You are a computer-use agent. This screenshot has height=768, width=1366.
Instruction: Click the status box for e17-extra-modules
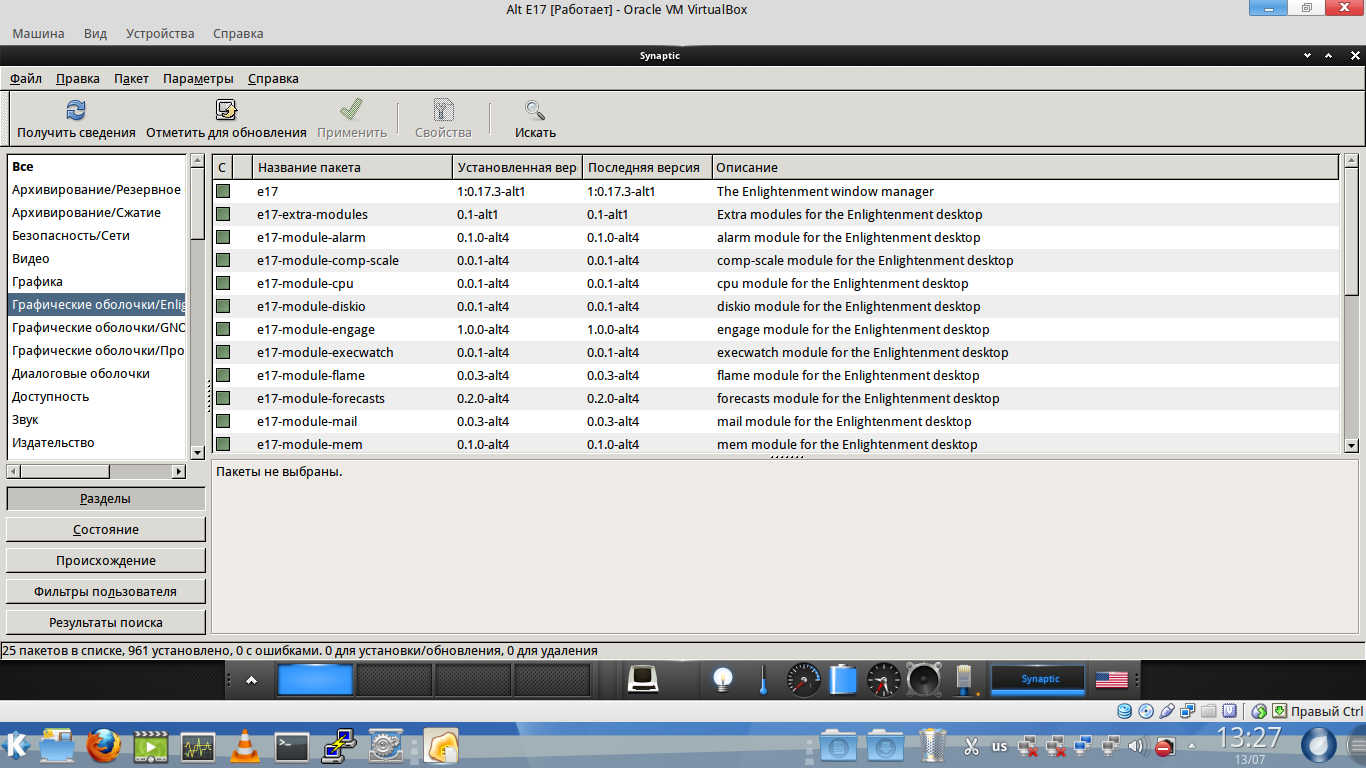(x=223, y=214)
